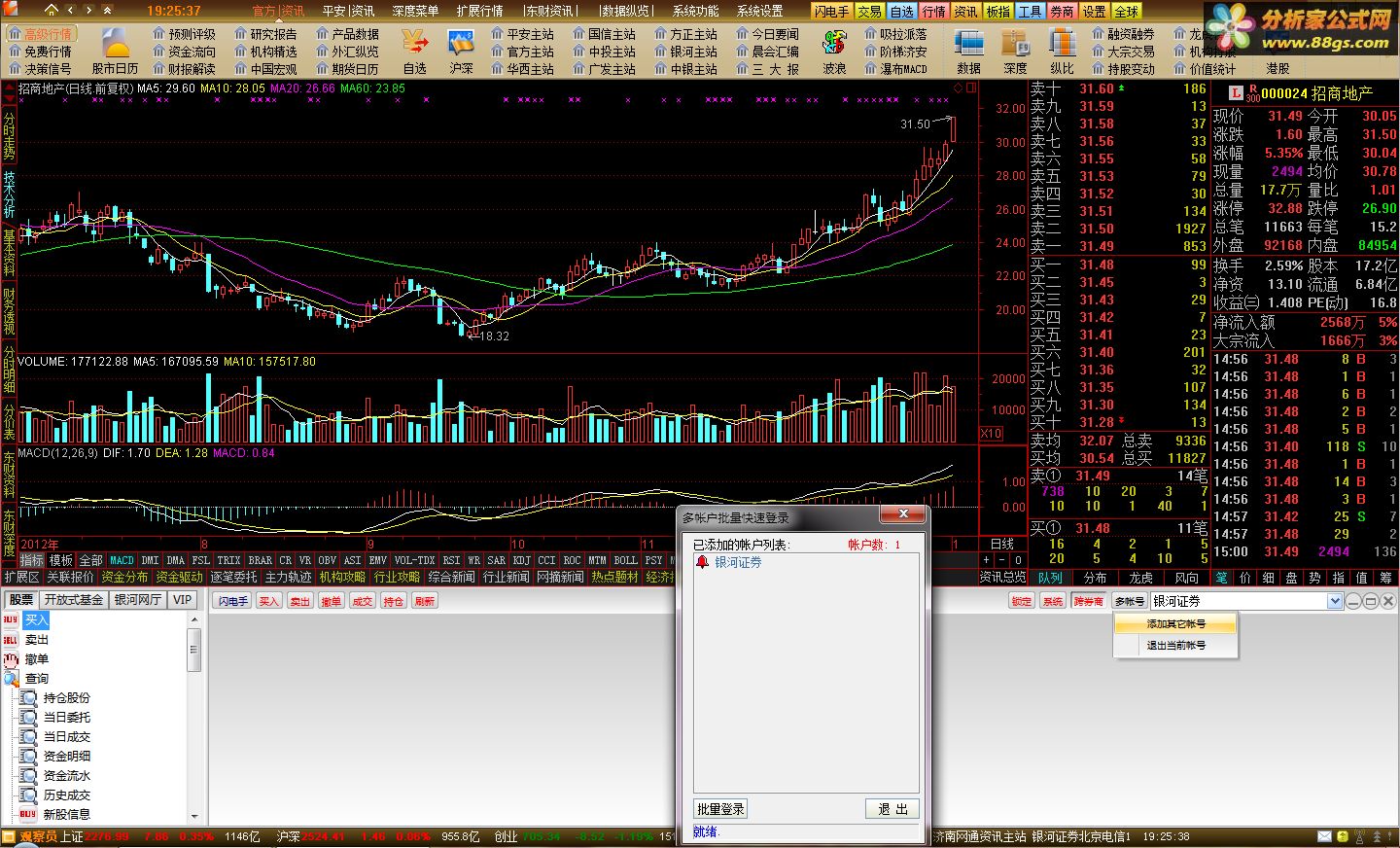Select 添加其它帐号 from the dropdown menu
1400x848 pixels.
1175,623
